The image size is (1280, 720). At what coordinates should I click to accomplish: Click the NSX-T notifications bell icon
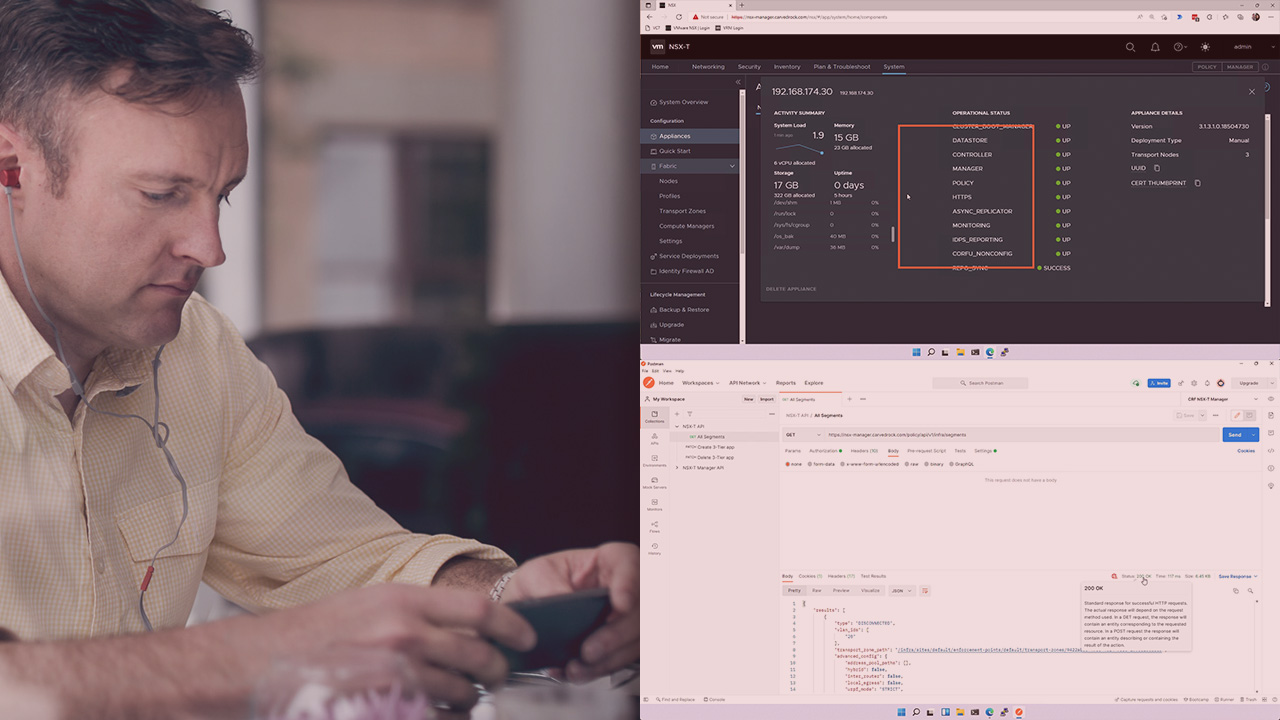[x=1155, y=47]
